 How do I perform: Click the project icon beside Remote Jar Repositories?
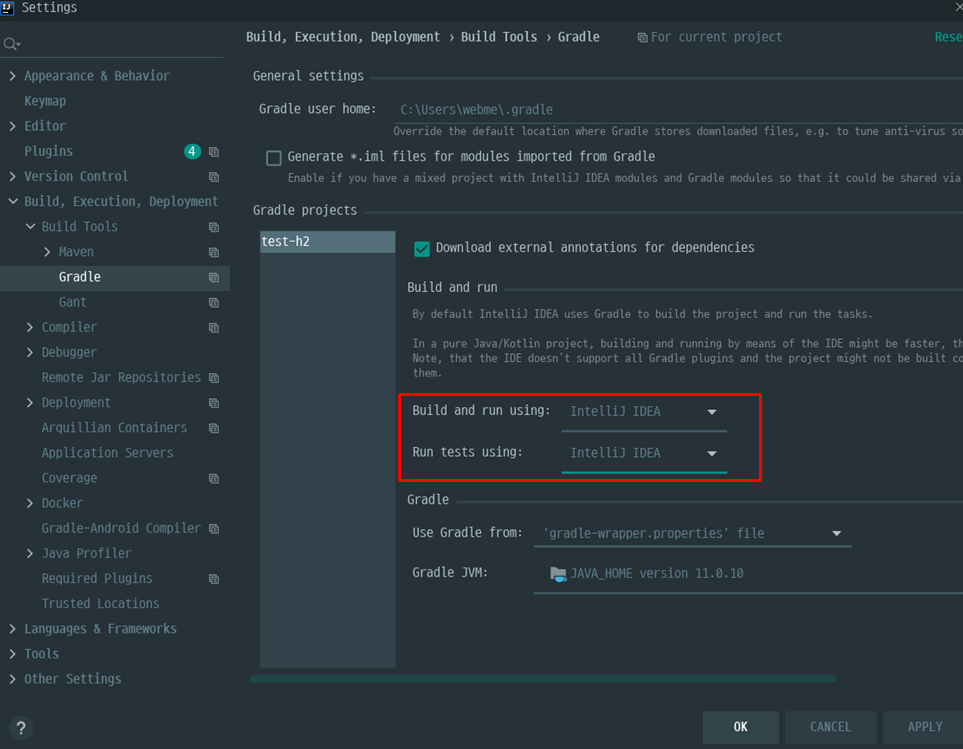(x=214, y=378)
